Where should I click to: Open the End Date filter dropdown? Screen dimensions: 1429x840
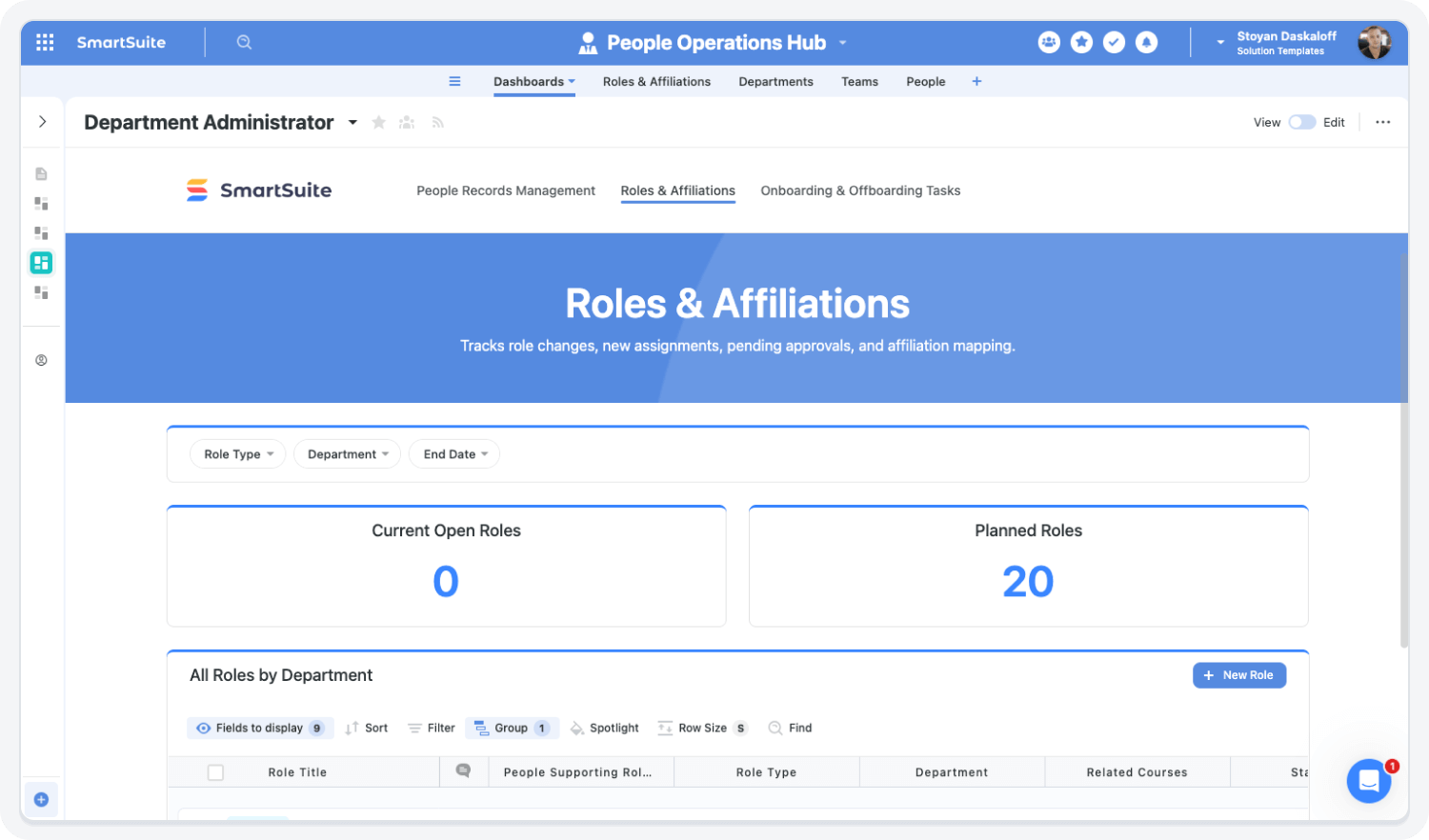pos(454,454)
